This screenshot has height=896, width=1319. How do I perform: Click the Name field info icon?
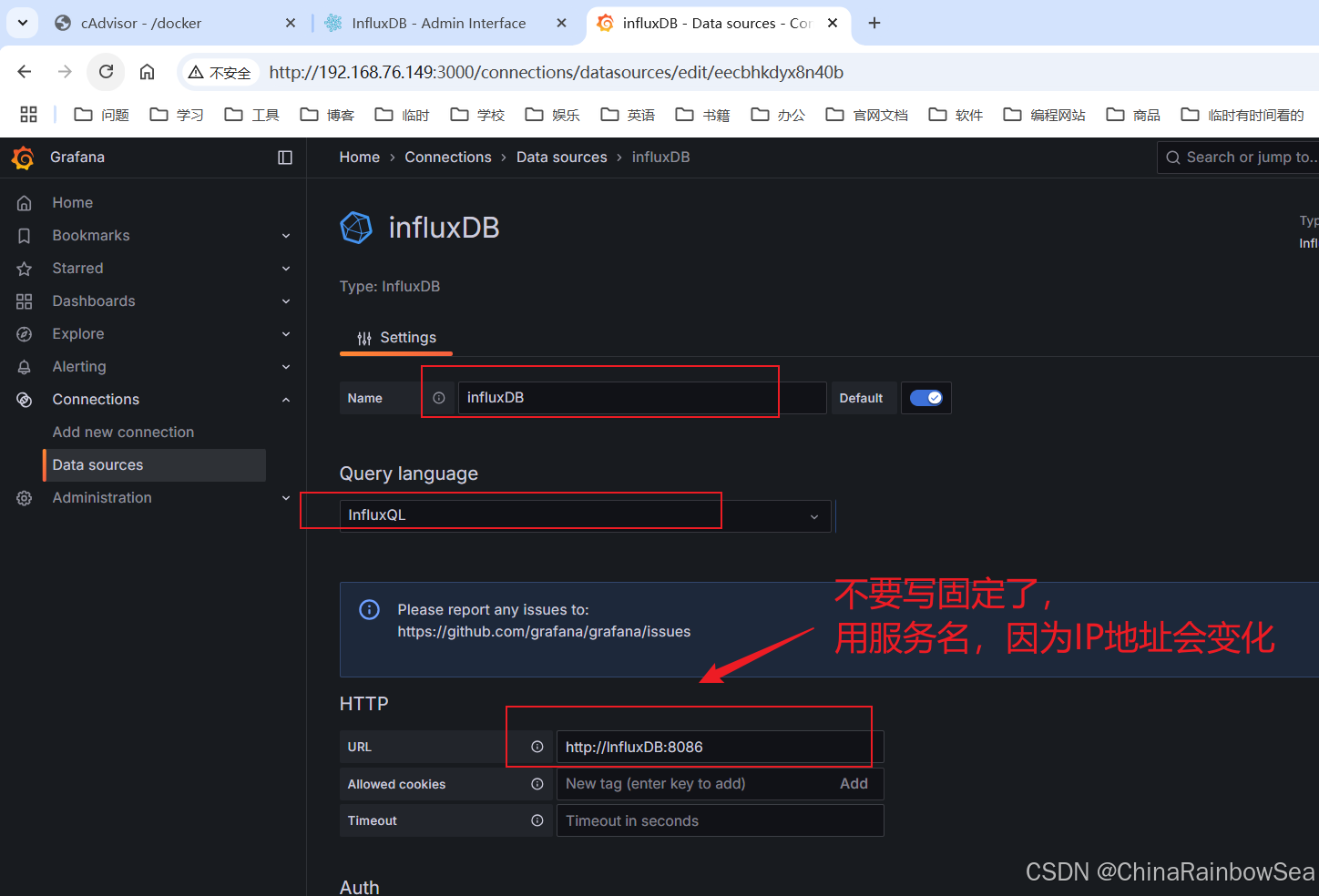click(439, 398)
